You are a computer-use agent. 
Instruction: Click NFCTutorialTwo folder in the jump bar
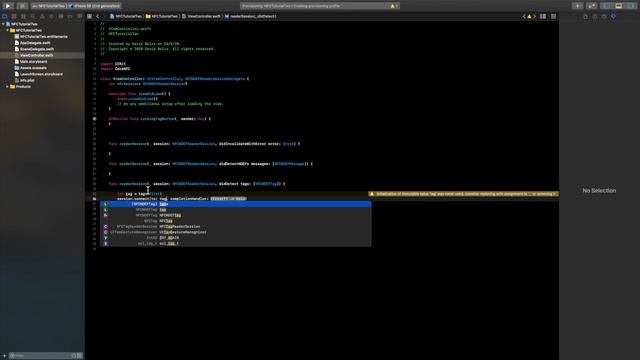click(162, 16)
